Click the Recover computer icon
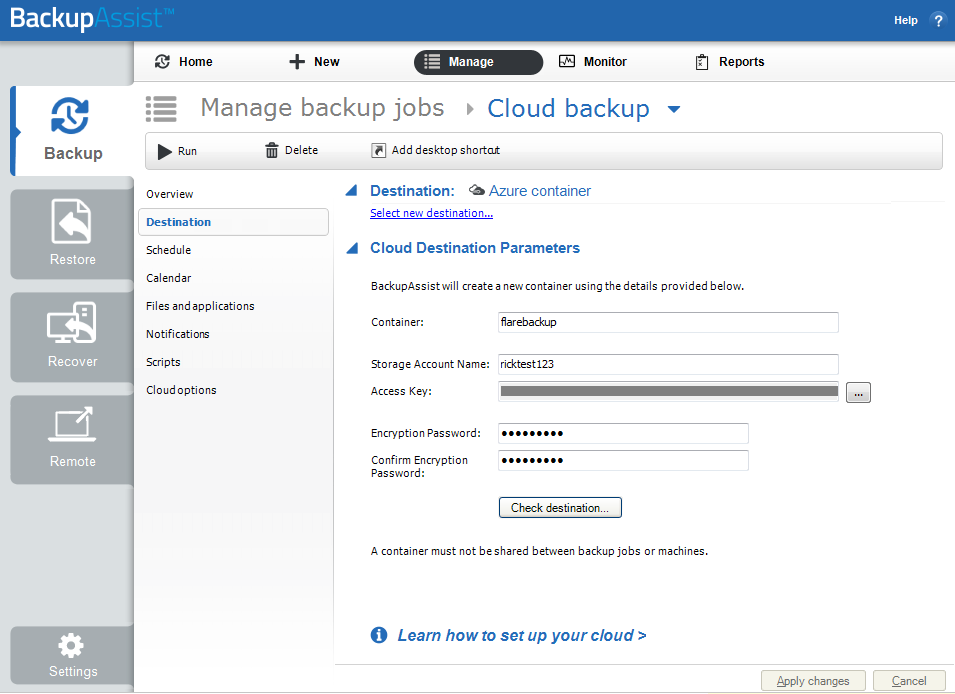This screenshot has height=694, width=955. coord(72,323)
